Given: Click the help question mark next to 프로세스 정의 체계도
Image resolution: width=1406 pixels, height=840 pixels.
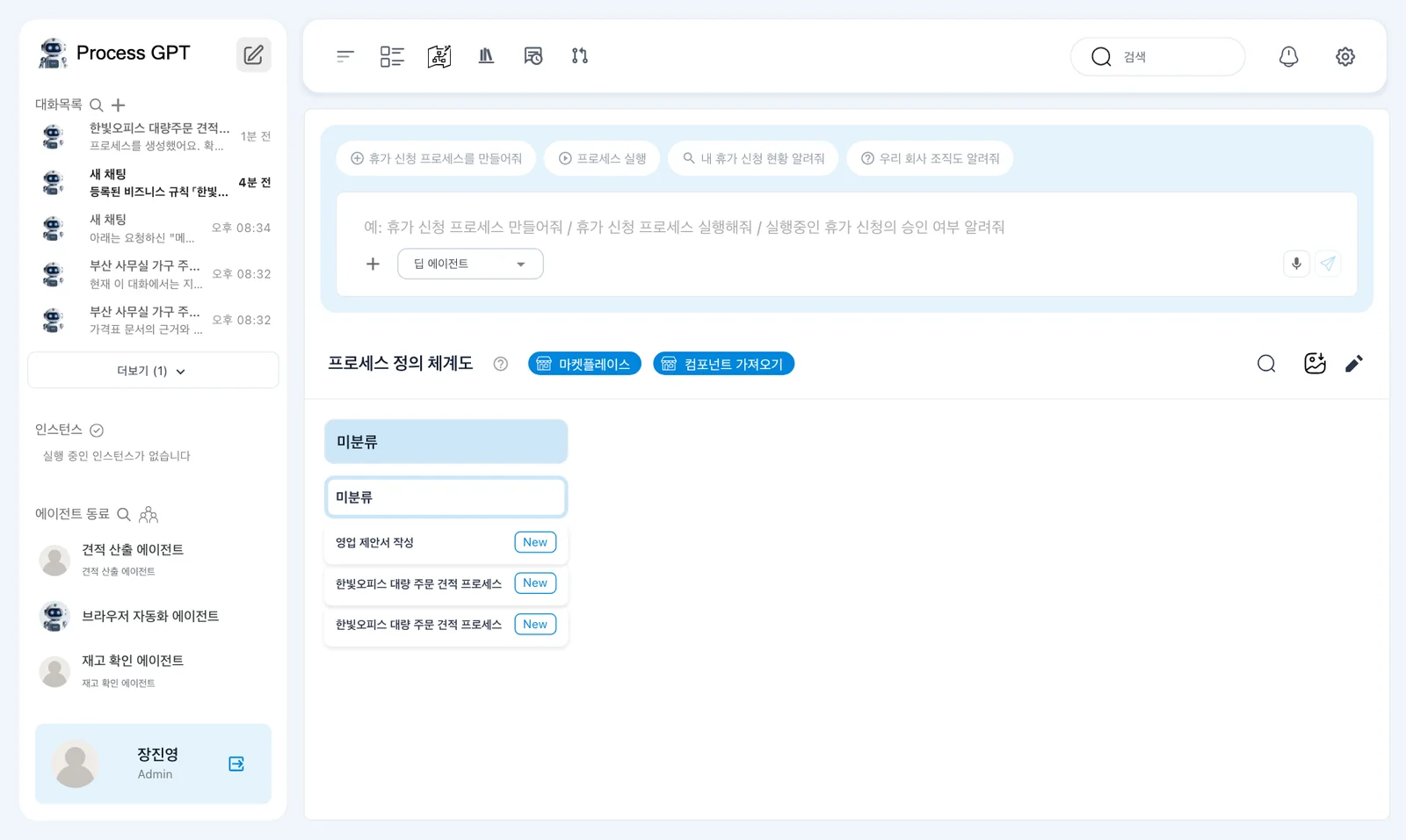Looking at the screenshot, I should pos(501,364).
